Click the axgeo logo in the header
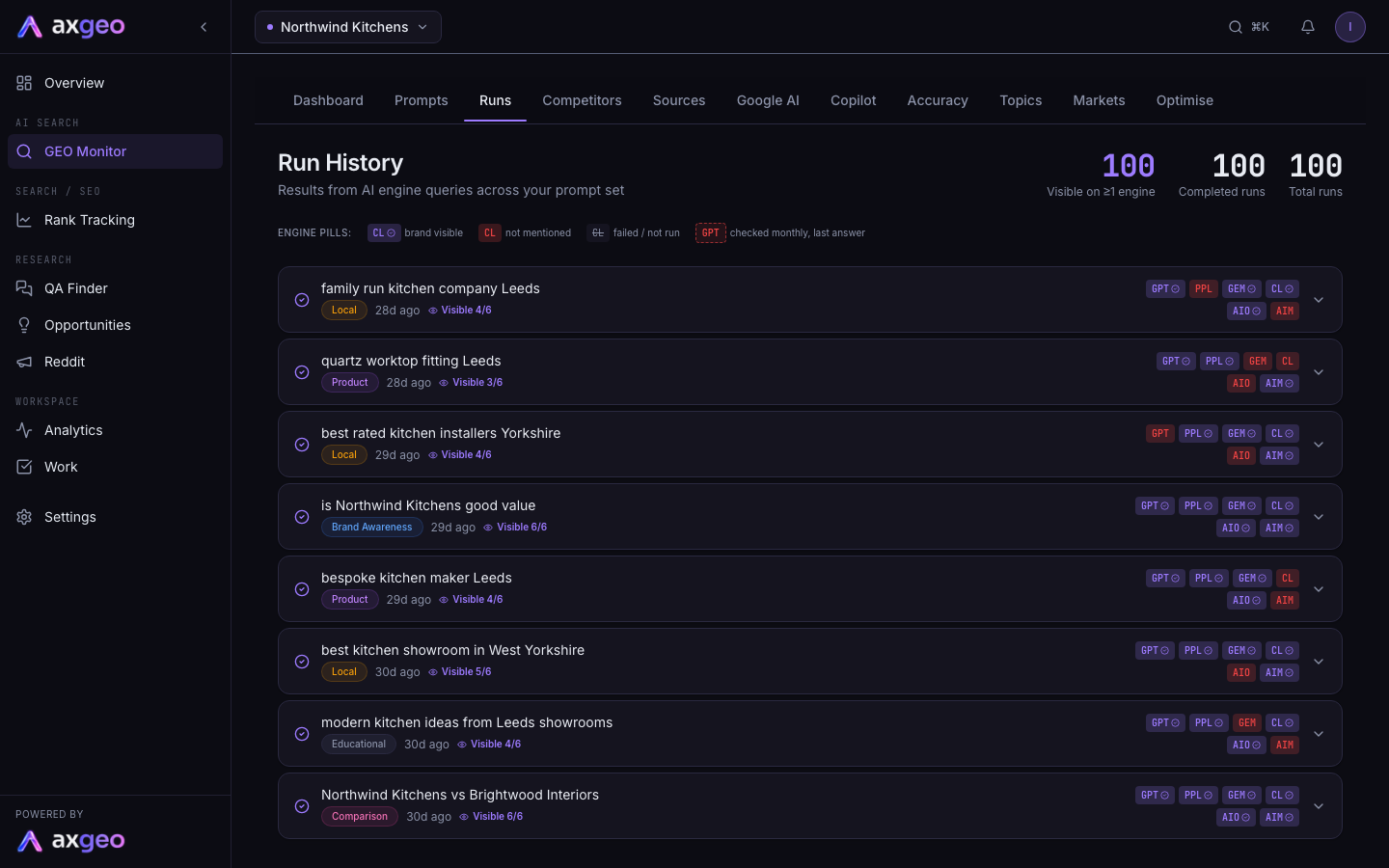 click(x=71, y=27)
